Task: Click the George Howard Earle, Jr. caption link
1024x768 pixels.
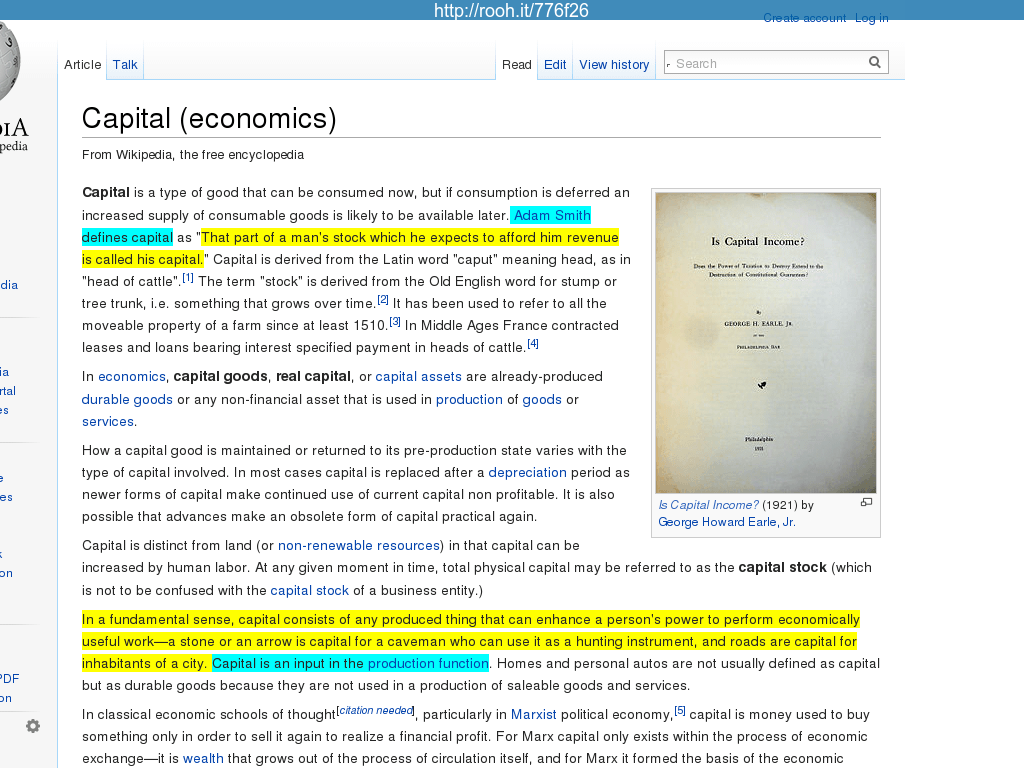Action: point(726,522)
